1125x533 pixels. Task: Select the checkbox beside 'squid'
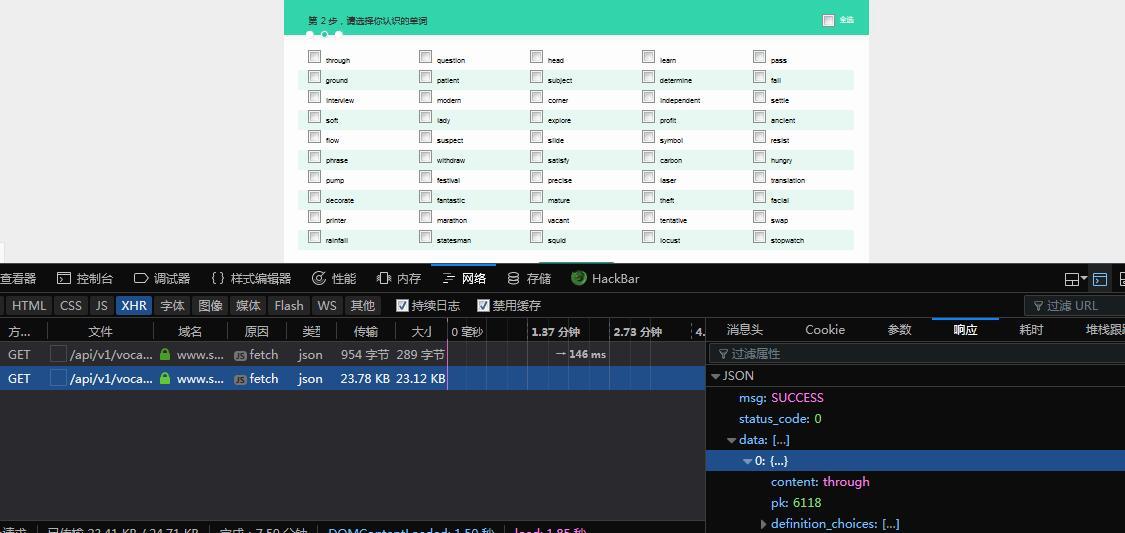click(537, 236)
